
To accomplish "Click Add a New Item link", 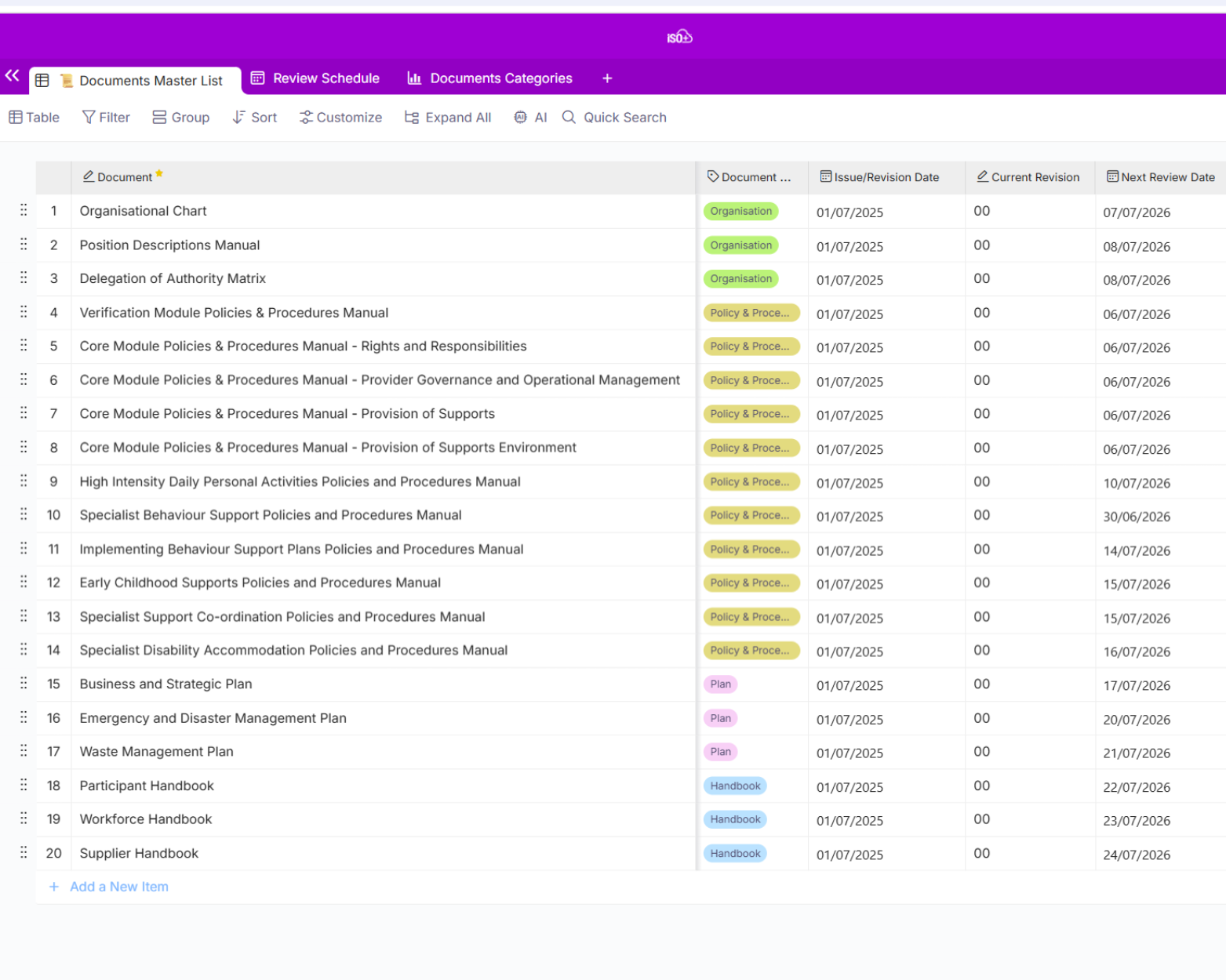I will 118,887.
